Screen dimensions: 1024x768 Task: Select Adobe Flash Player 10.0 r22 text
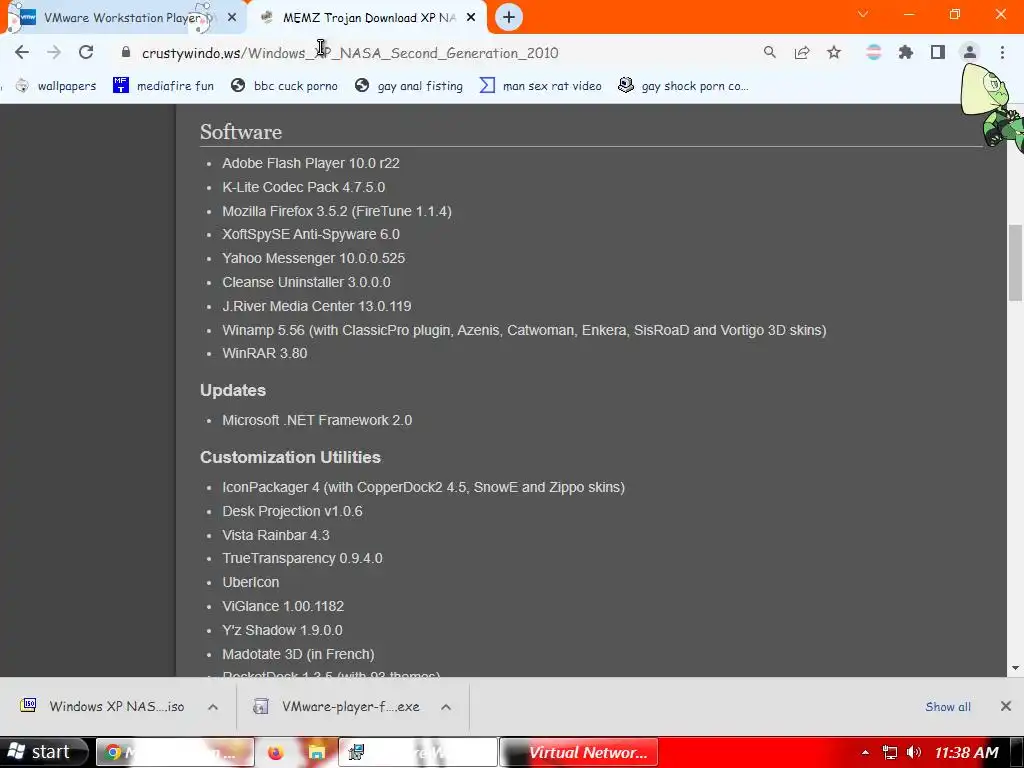point(311,163)
